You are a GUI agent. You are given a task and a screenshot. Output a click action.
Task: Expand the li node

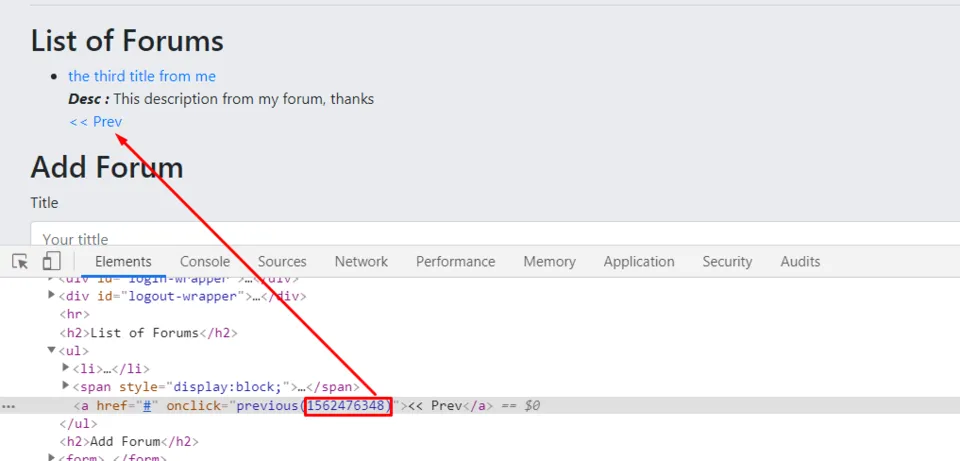(x=66, y=368)
